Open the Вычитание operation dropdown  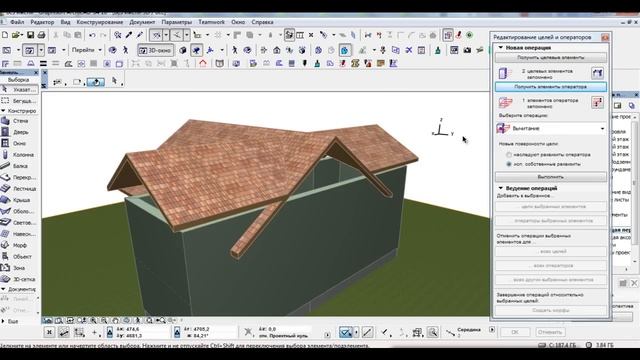click(x=551, y=129)
